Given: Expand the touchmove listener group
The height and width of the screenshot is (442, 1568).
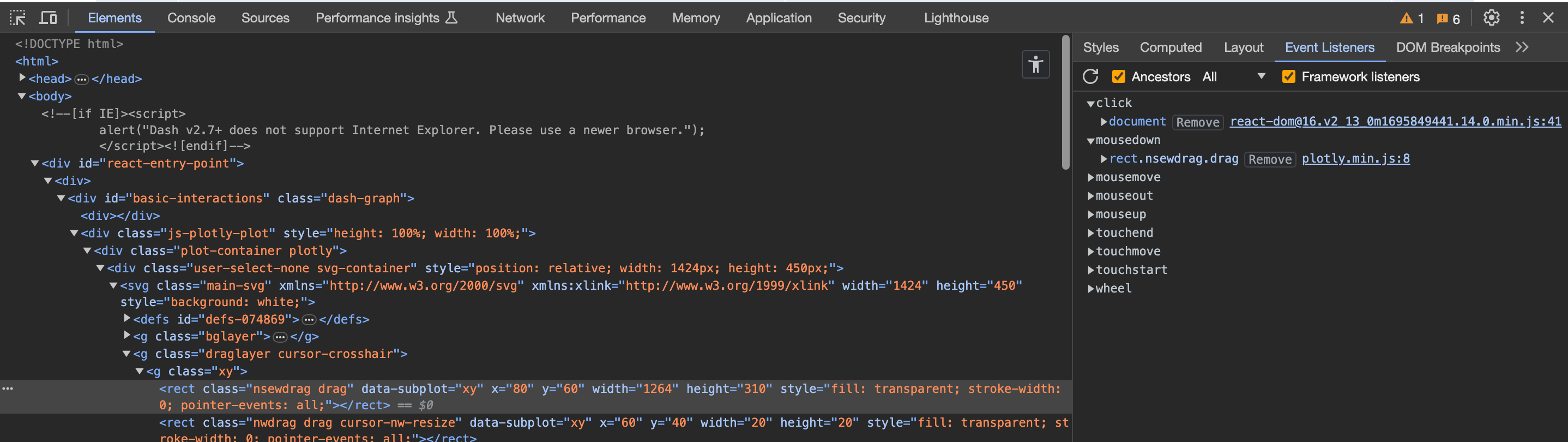Looking at the screenshot, I should point(1091,252).
